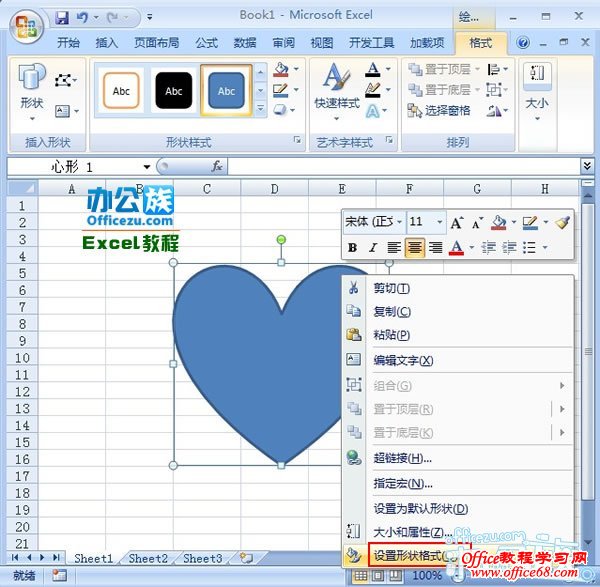Open shape outline pencil in 形状样式 group
This screenshot has height=587, width=600.
click(x=280, y=90)
